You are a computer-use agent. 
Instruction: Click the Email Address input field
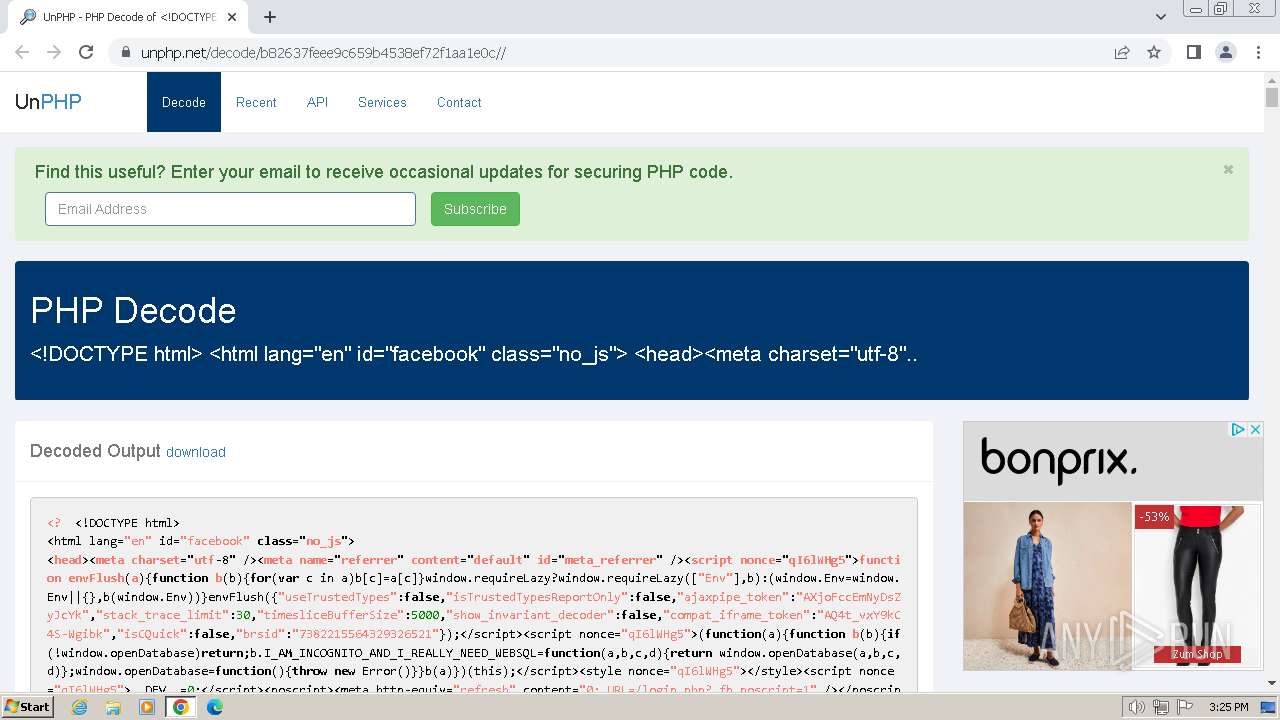230,209
